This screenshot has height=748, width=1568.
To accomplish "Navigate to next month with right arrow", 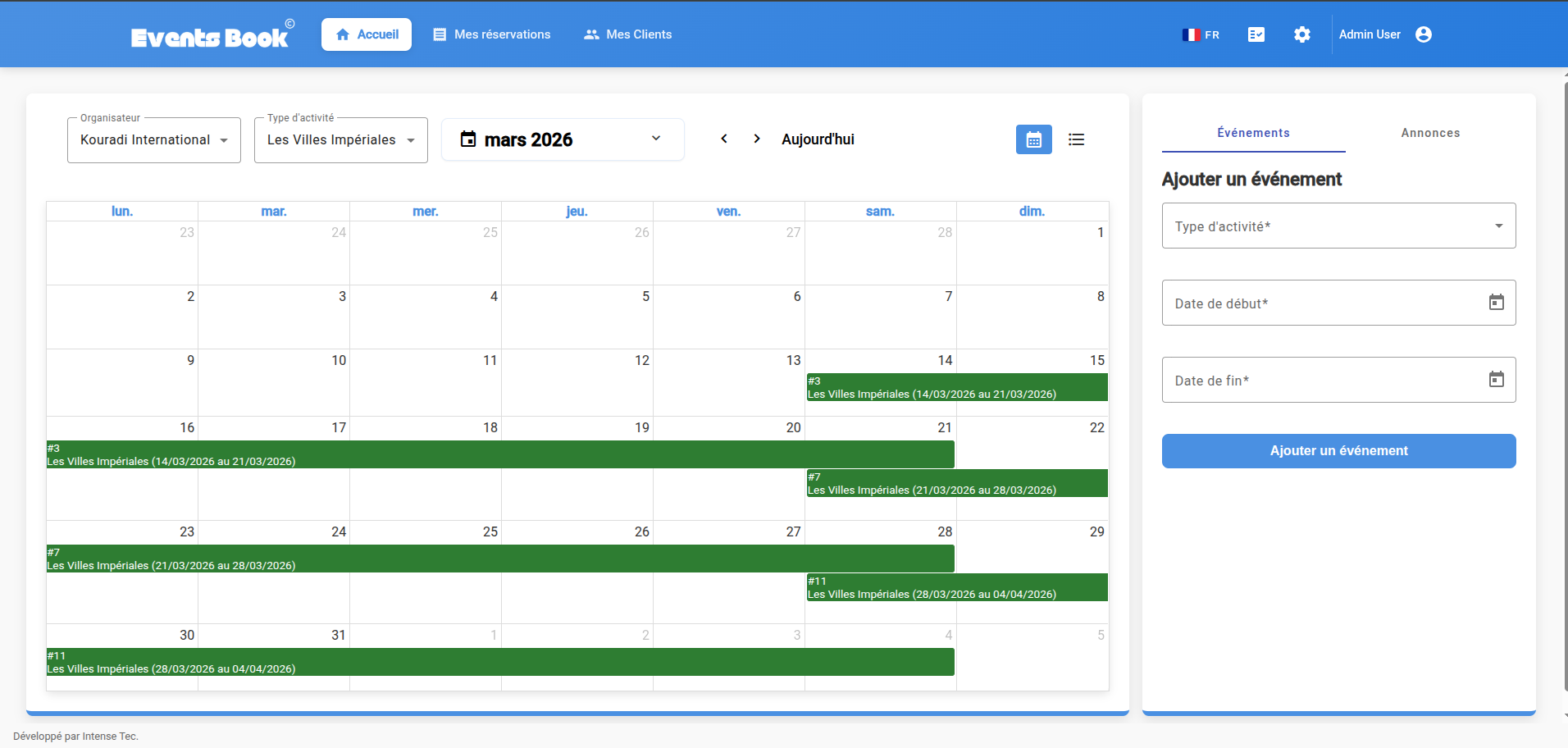I will [756, 139].
